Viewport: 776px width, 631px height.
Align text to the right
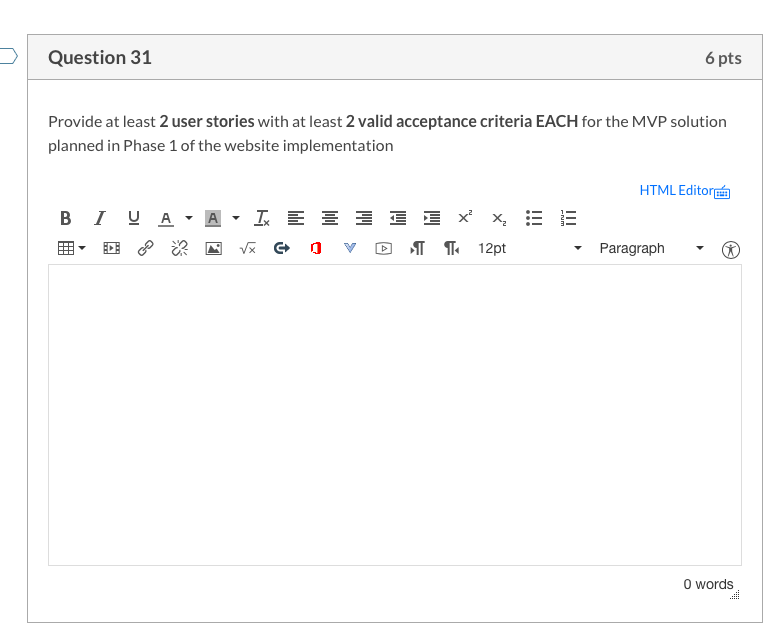click(364, 218)
